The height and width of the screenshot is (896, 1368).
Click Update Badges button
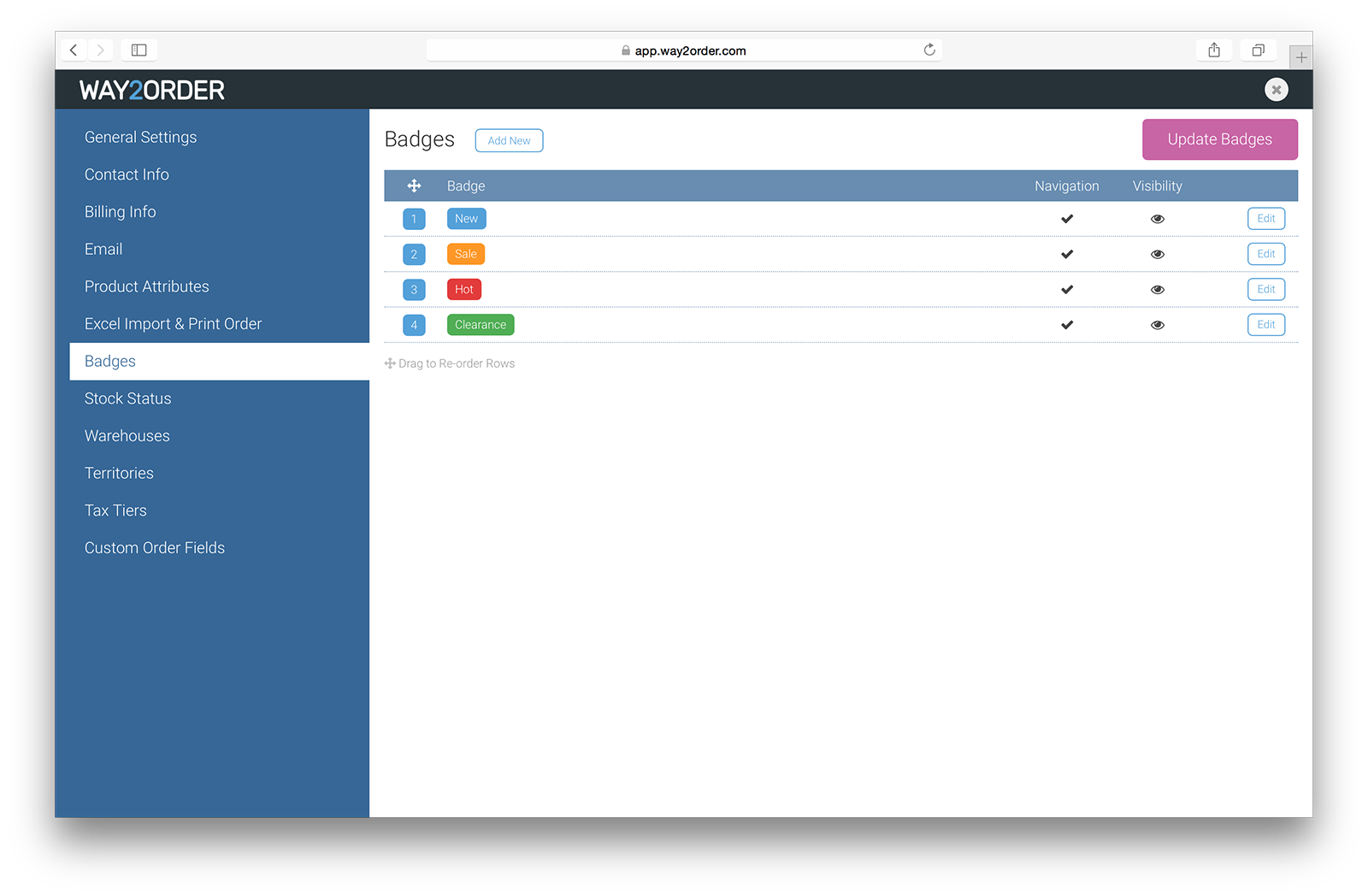click(x=1219, y=139)
